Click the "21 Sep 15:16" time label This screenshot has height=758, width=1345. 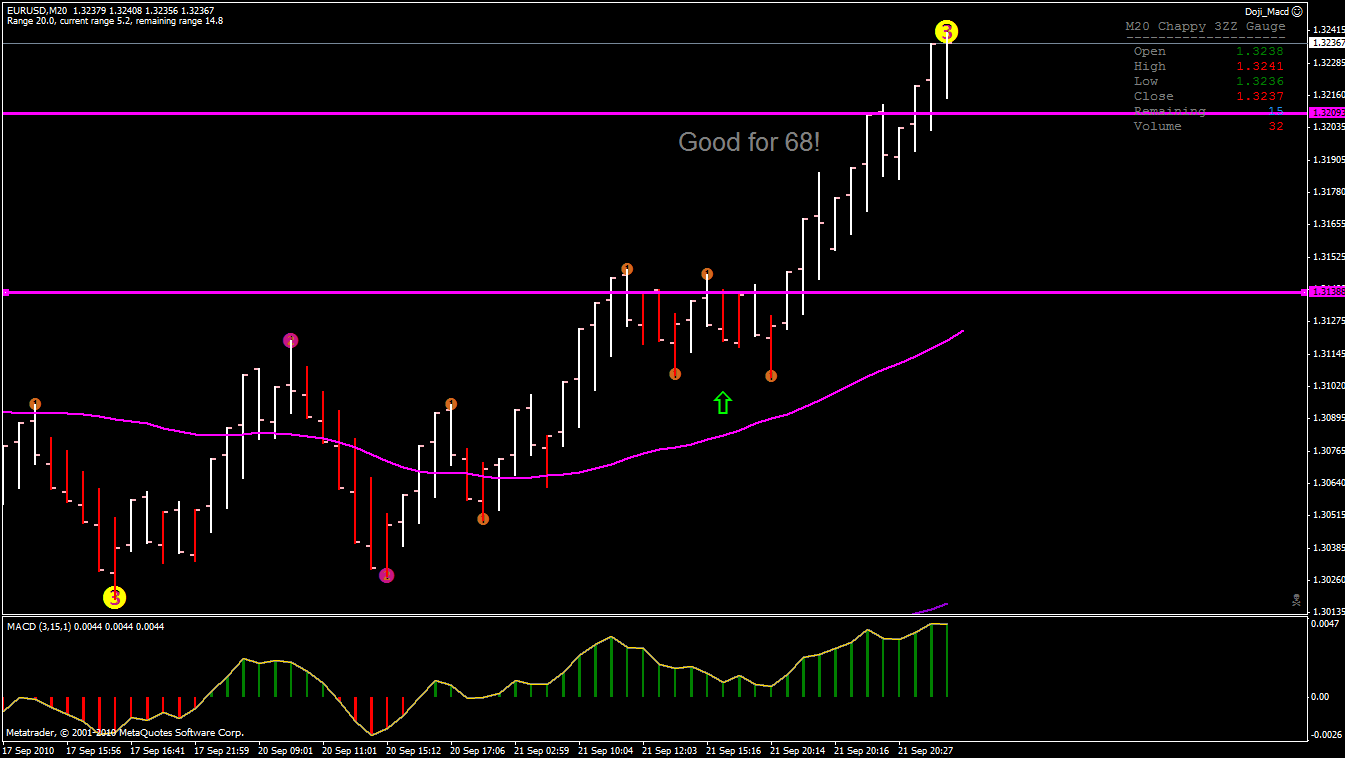tap(734, 750)
